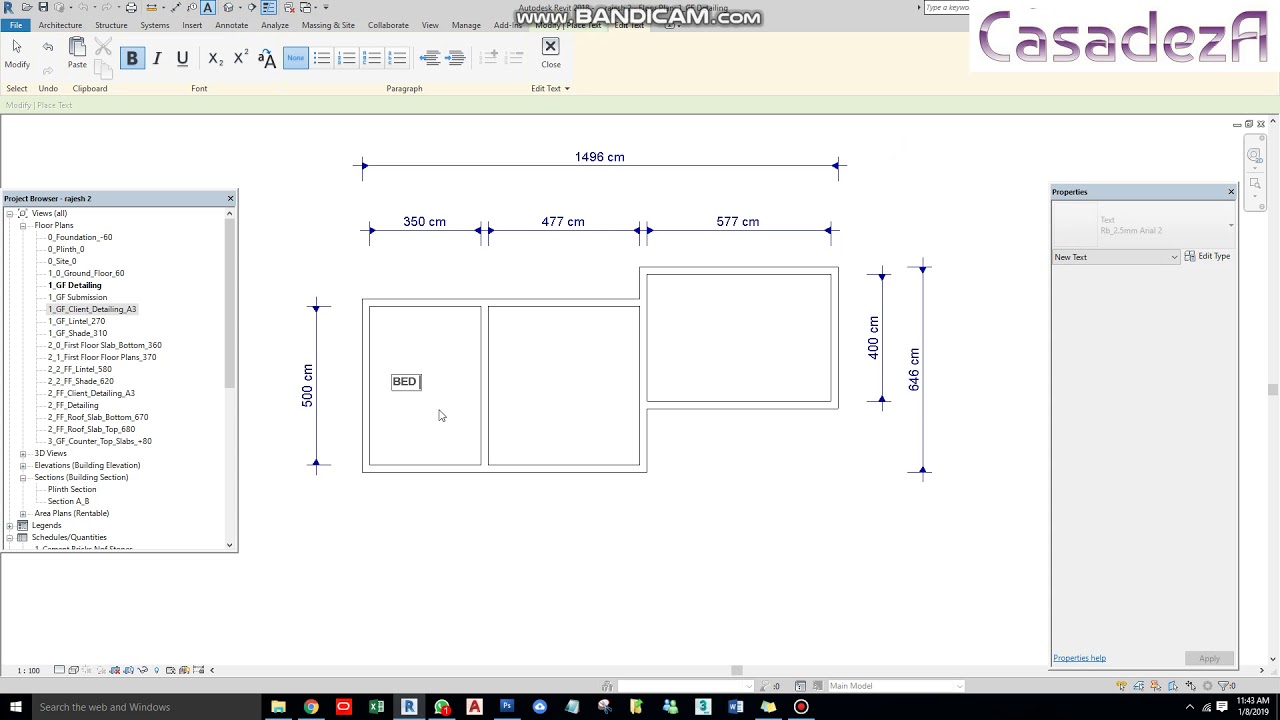1280x720 pixels.
Task: Click the 1 : 100 view scale
Action: 29,670
